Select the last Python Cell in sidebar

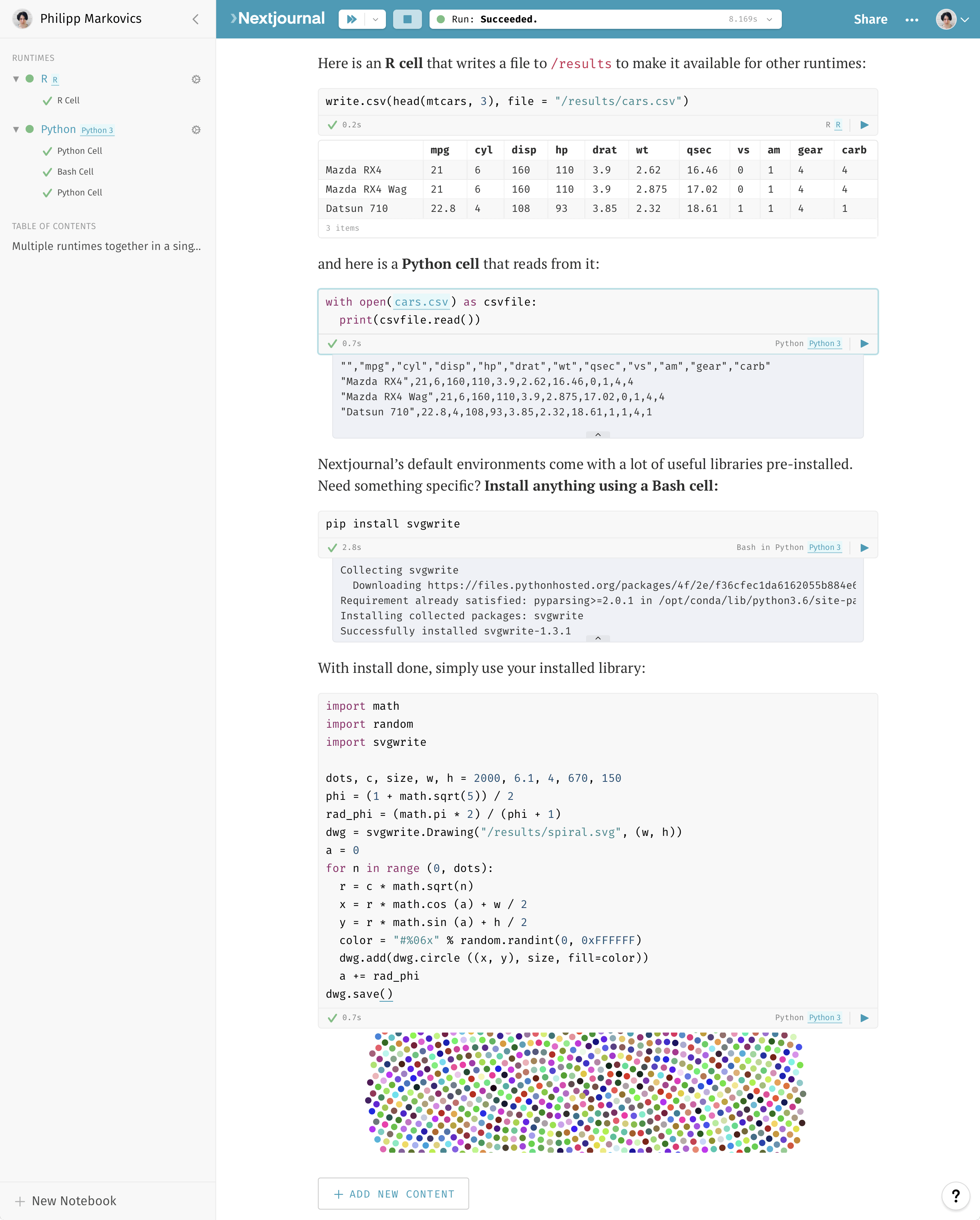click(x=79, y=192)
